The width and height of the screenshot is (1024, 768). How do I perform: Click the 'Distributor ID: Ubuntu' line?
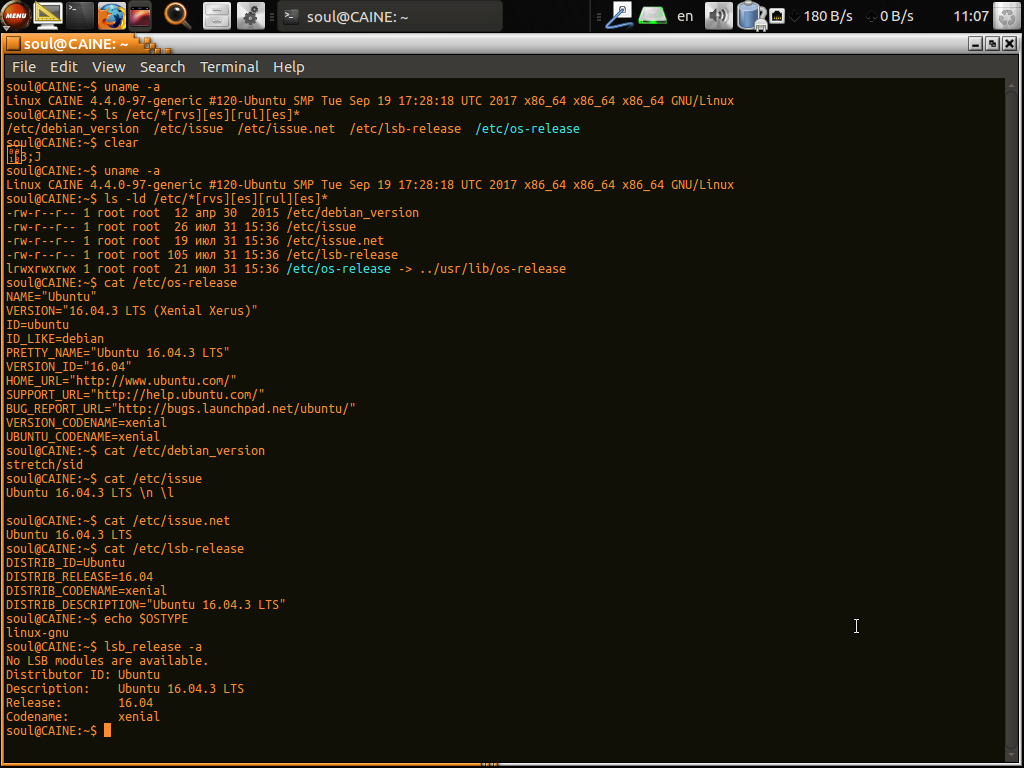click(x=83, y=674)
